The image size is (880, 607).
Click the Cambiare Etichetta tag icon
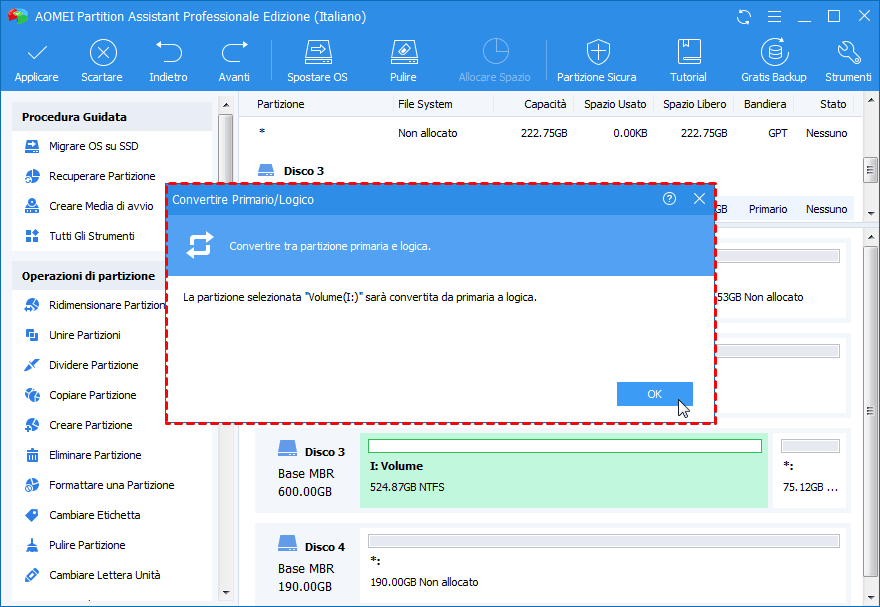tap(32, 515)
